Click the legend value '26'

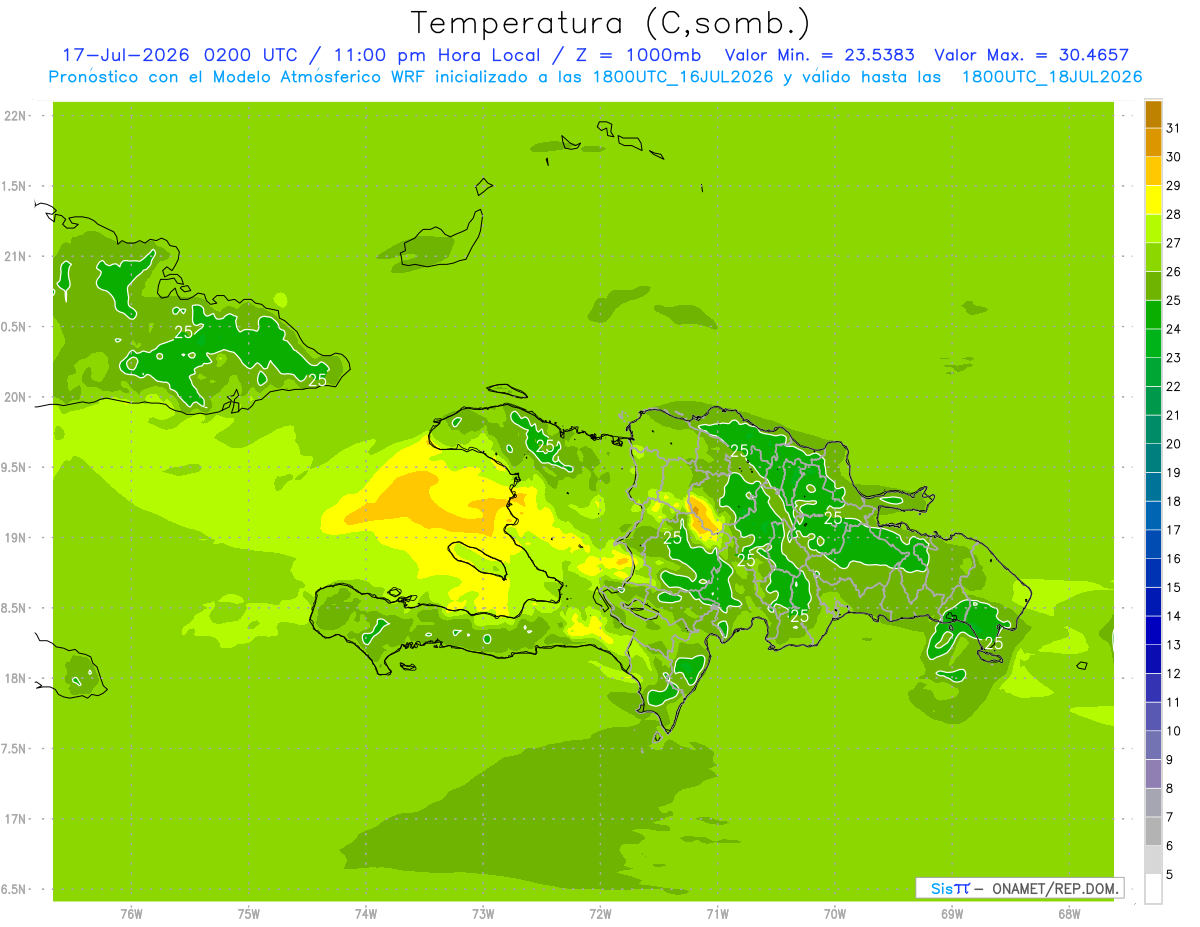click(1173, 271)
